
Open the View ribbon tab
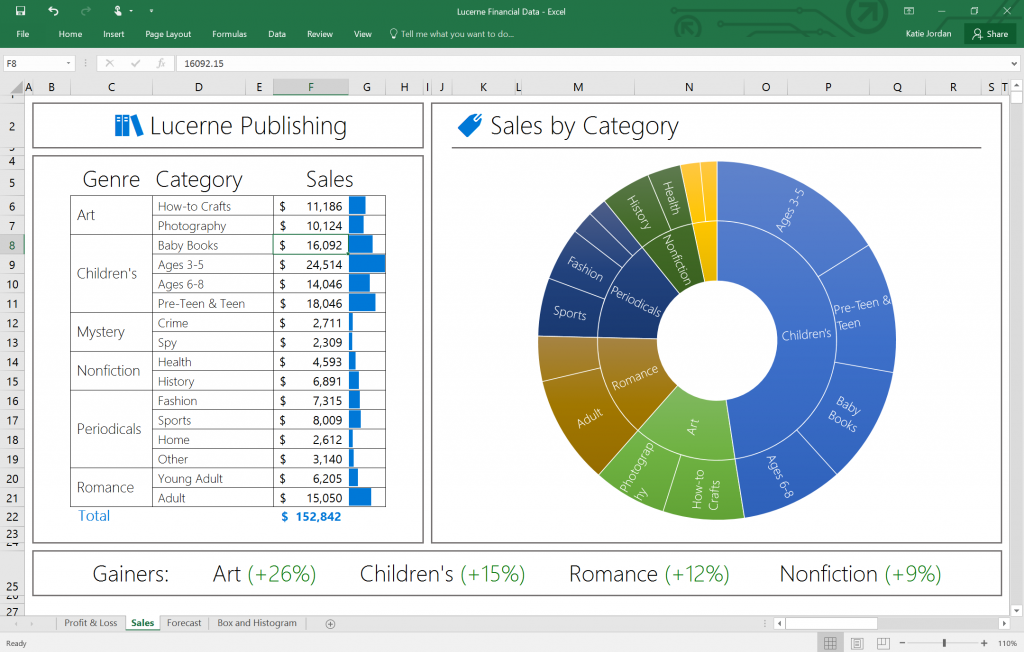pyautogui.click(x=362, y=34)
